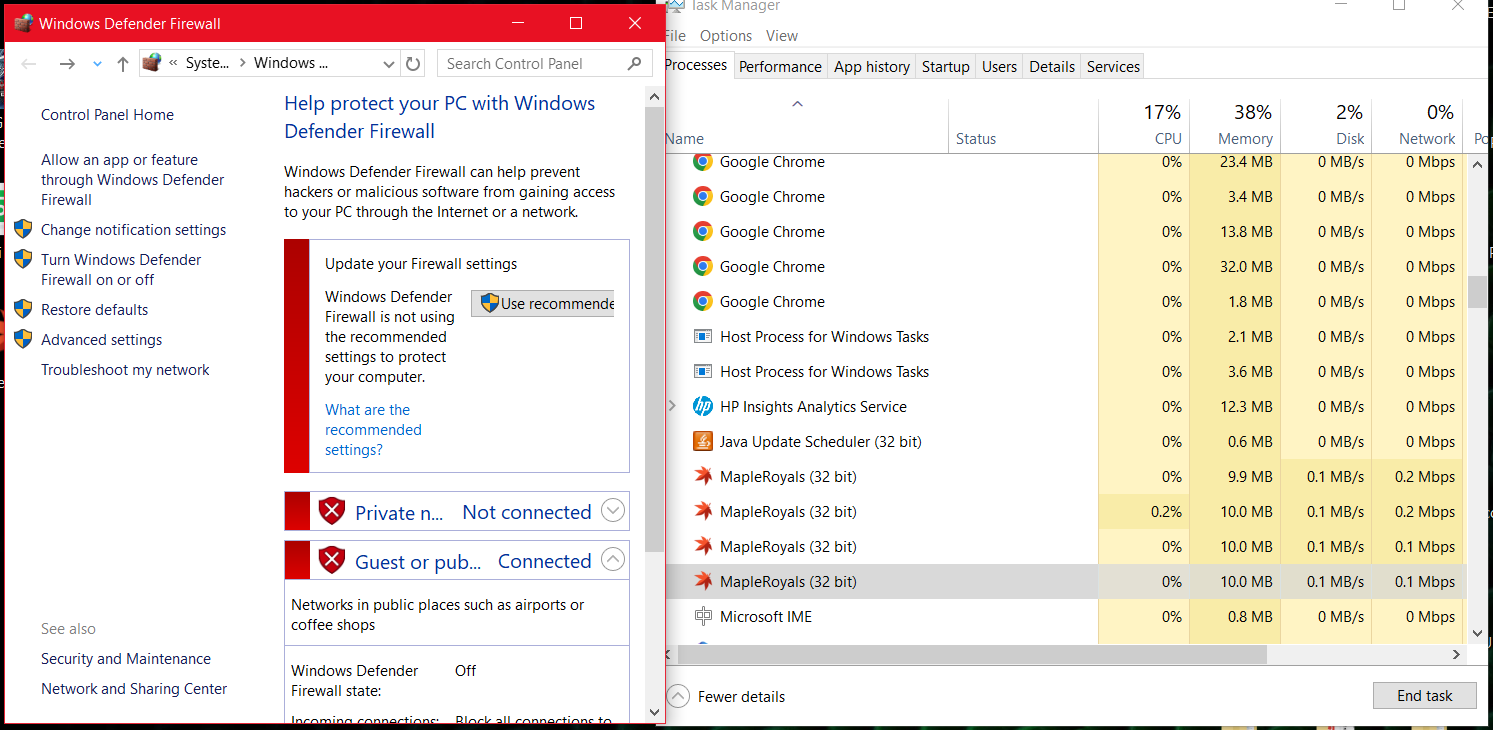Click Use recommended settings button
Image resolution: width=1493 pixels, height=730 pixels.
tap(542, 303)
